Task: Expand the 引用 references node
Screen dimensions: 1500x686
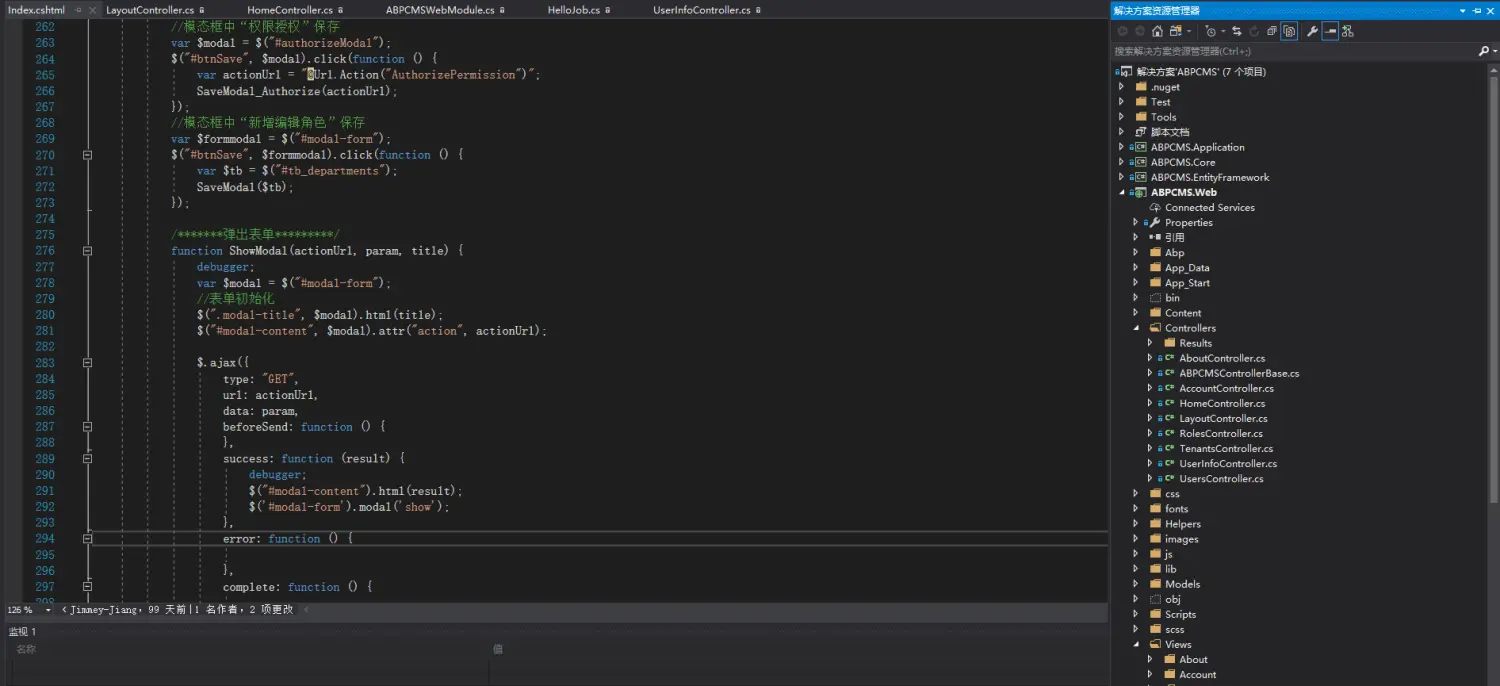Action: [1136, 238]
